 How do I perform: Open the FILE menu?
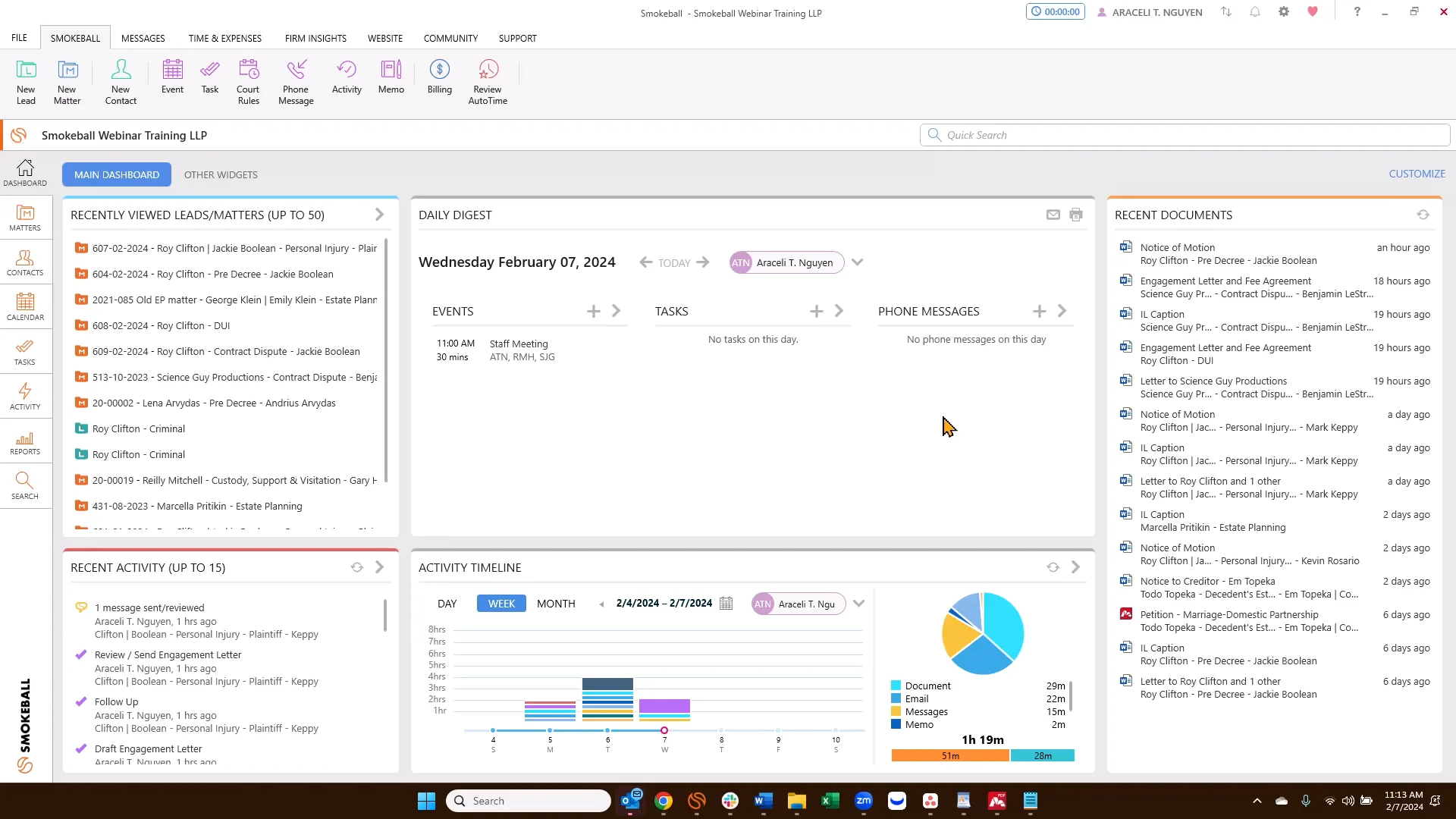click(x=19, y=38)
